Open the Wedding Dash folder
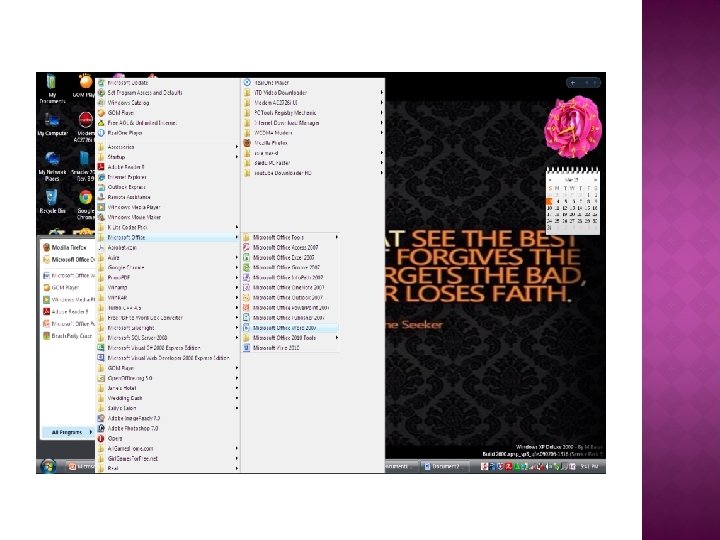720x540 pixels. 168,398
